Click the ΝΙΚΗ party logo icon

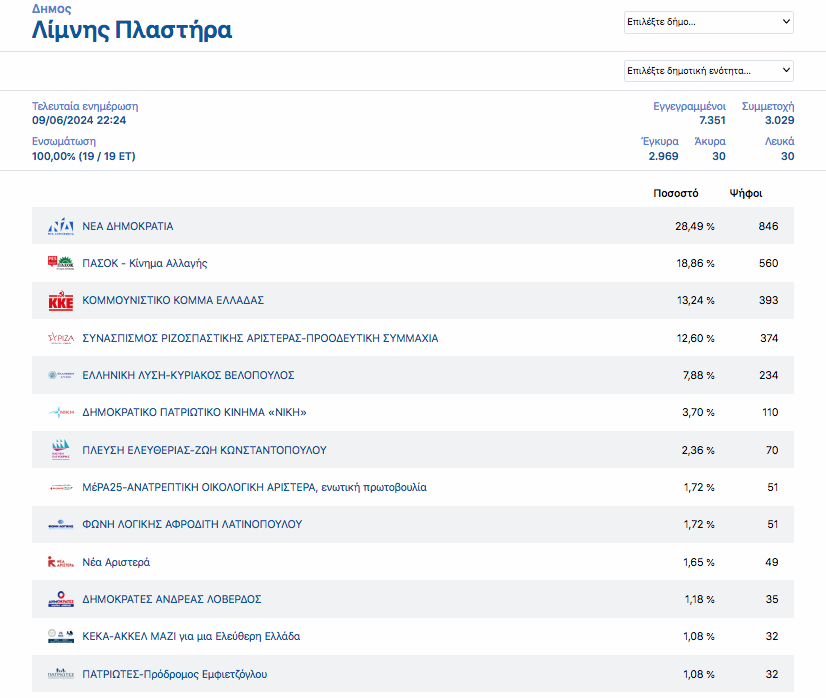61,412
